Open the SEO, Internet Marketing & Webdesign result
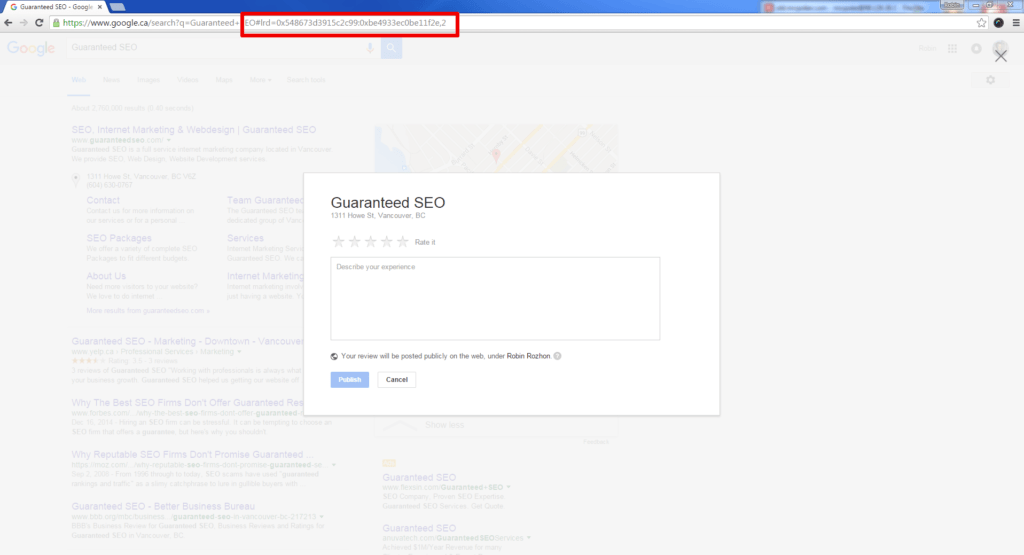Screen dimensions: 1024x555 tap(194, 130)
